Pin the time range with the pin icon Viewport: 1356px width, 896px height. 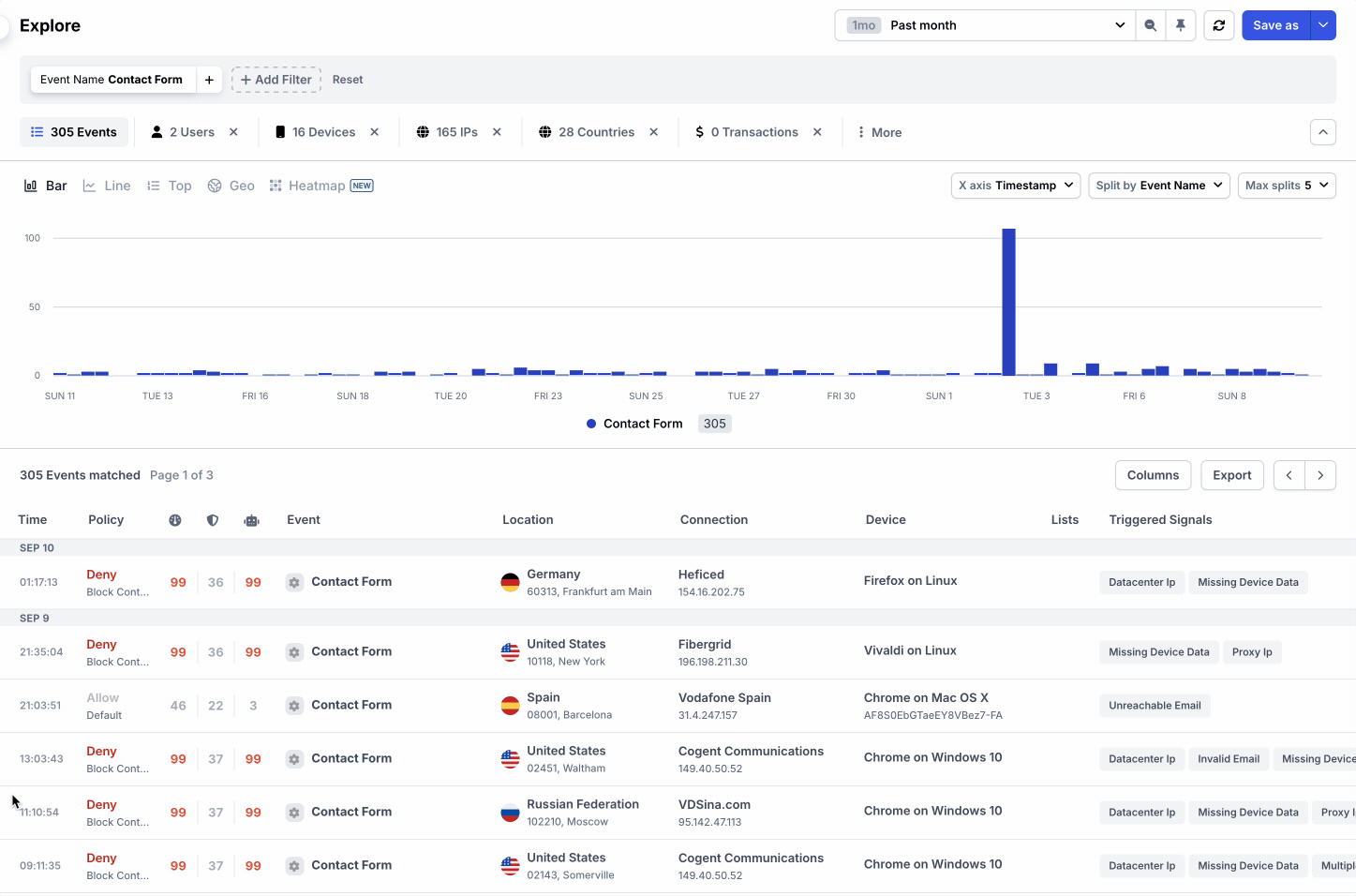1181,25
